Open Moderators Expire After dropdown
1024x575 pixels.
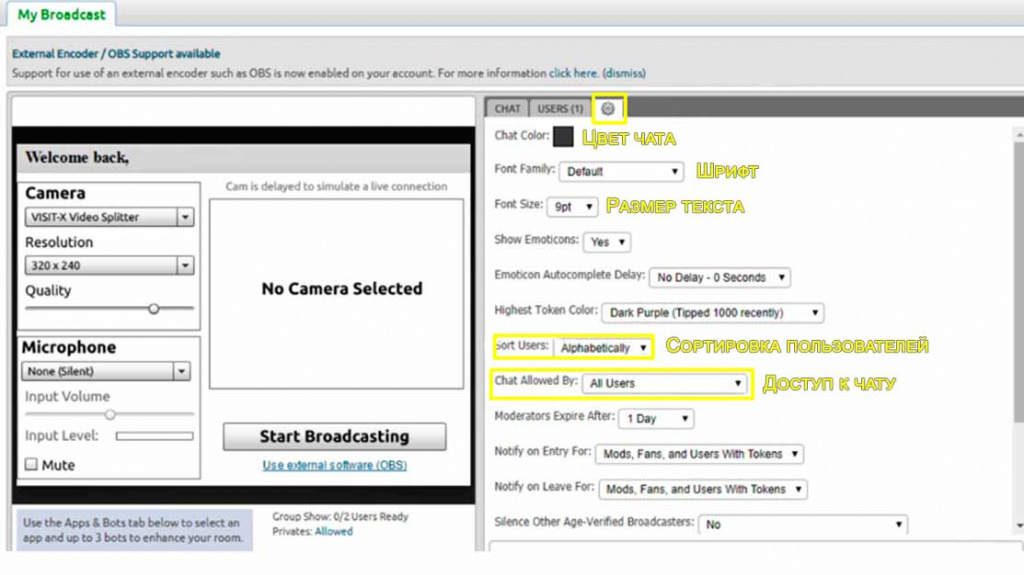click(656, 418)
